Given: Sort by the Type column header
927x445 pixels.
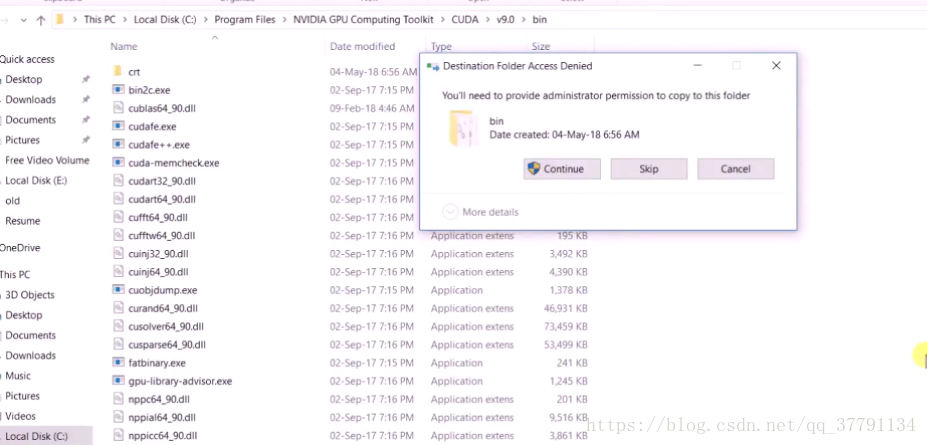Looking at the screenshot, I should [441, 46].
